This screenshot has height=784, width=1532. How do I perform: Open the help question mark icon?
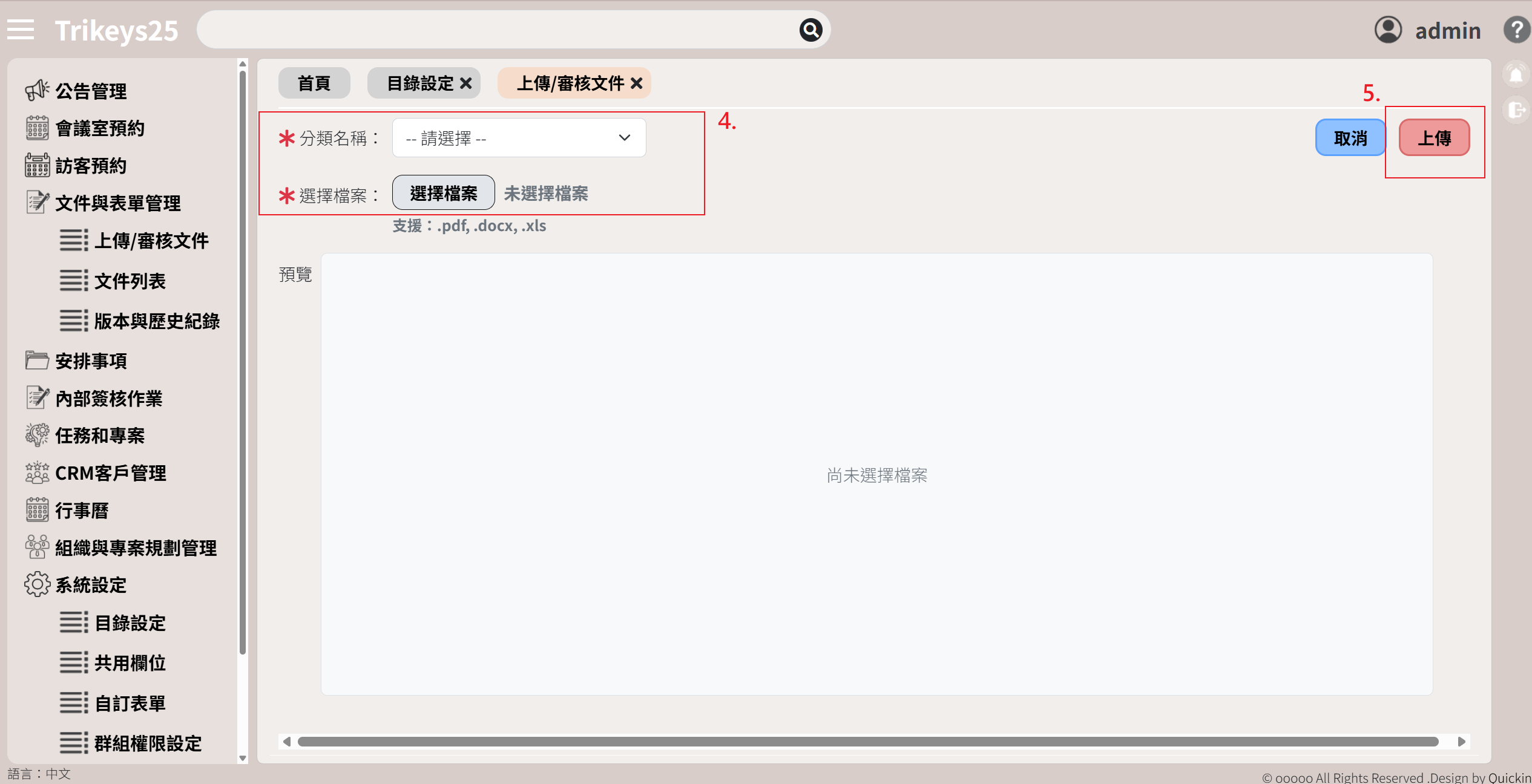(1516, 30)
